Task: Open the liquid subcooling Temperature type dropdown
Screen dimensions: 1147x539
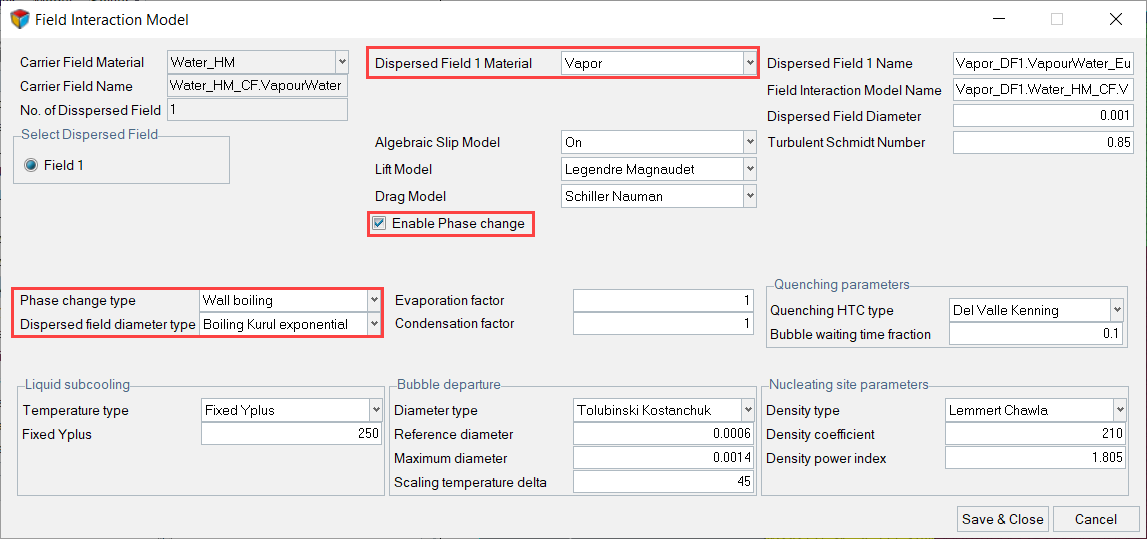Action: pyautogui.click(x=375, y=410)
